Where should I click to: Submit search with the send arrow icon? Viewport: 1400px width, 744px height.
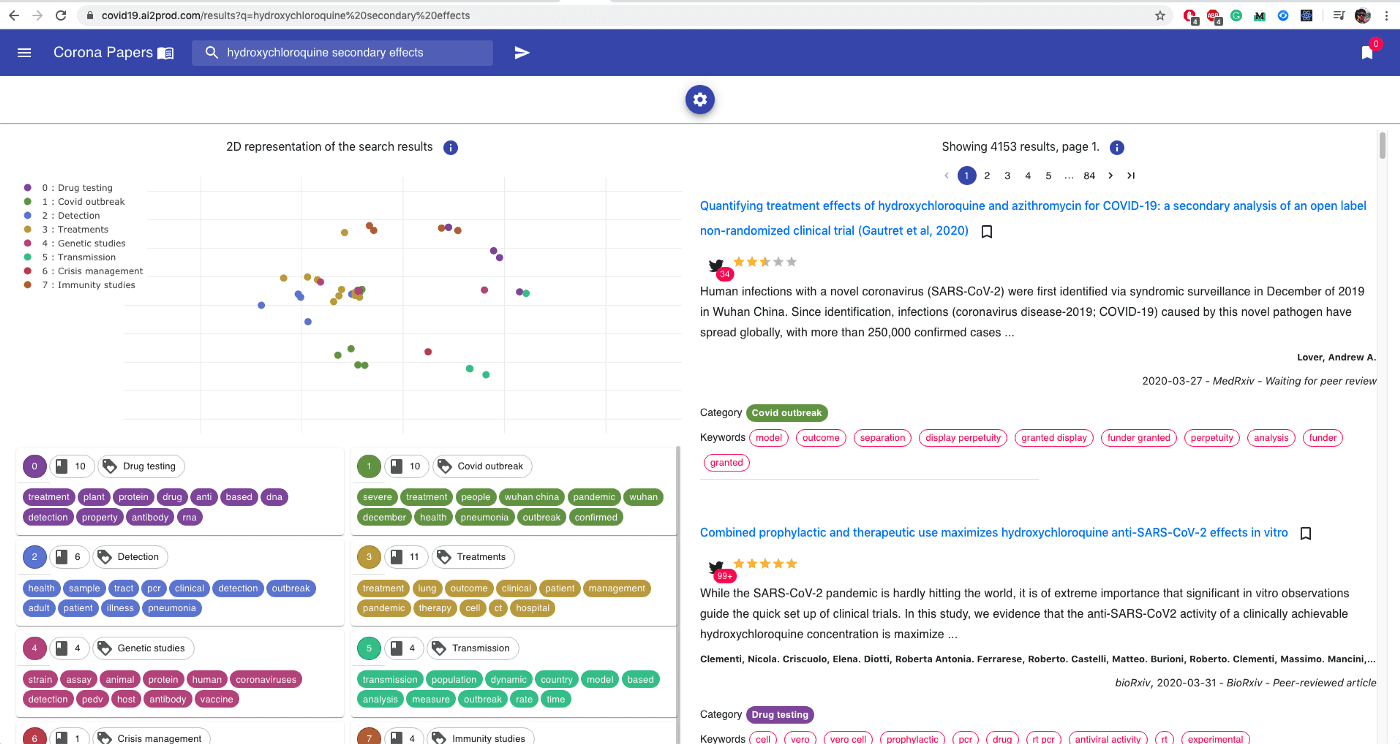[x=522, y=53]
